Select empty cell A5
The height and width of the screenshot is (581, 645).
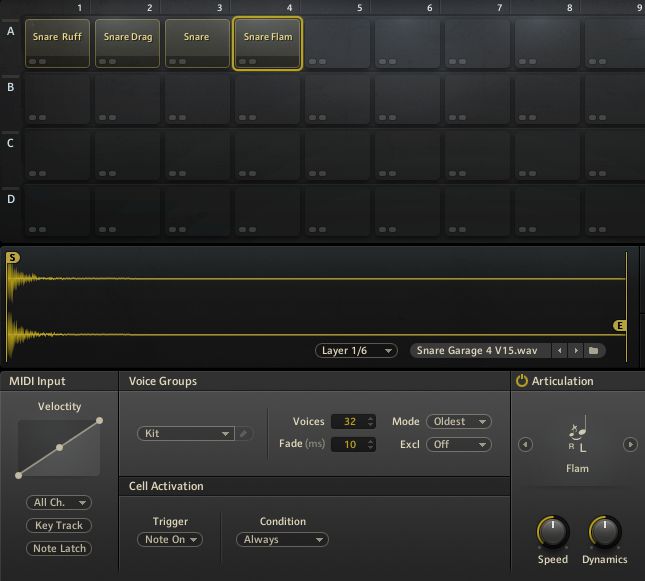coord(337,43)
